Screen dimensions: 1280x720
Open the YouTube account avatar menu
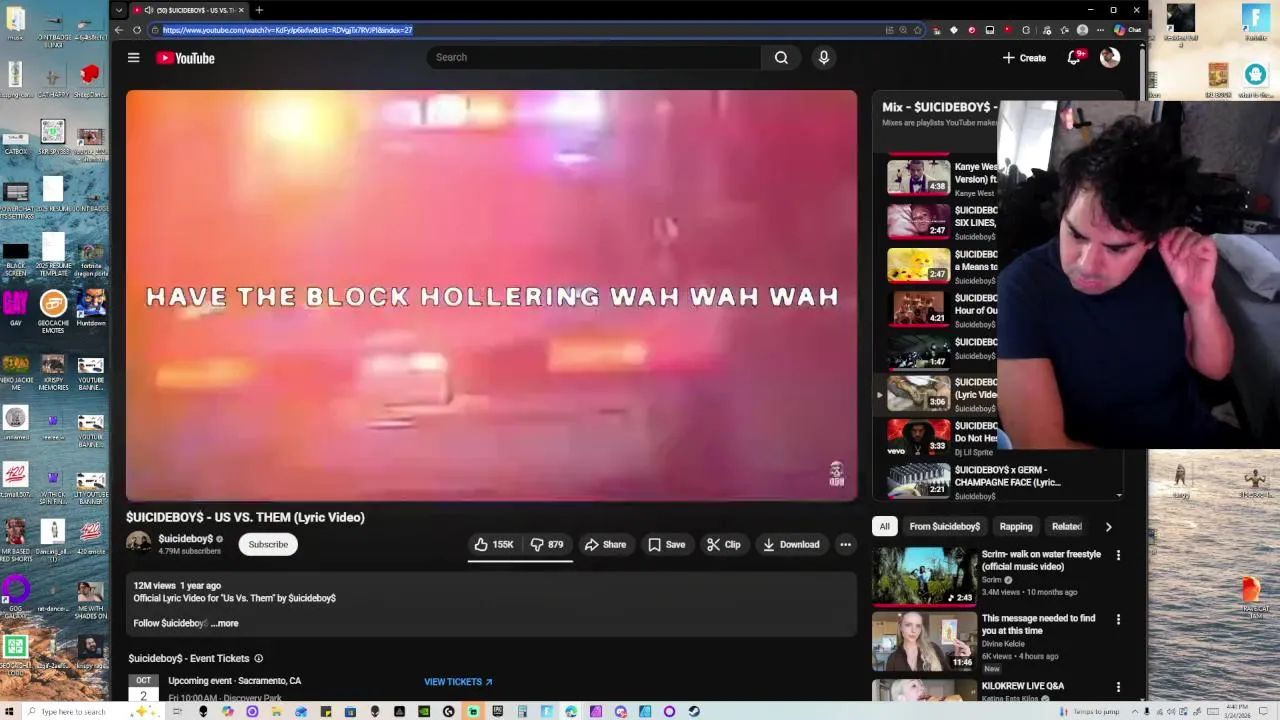tap(1110, 58)
